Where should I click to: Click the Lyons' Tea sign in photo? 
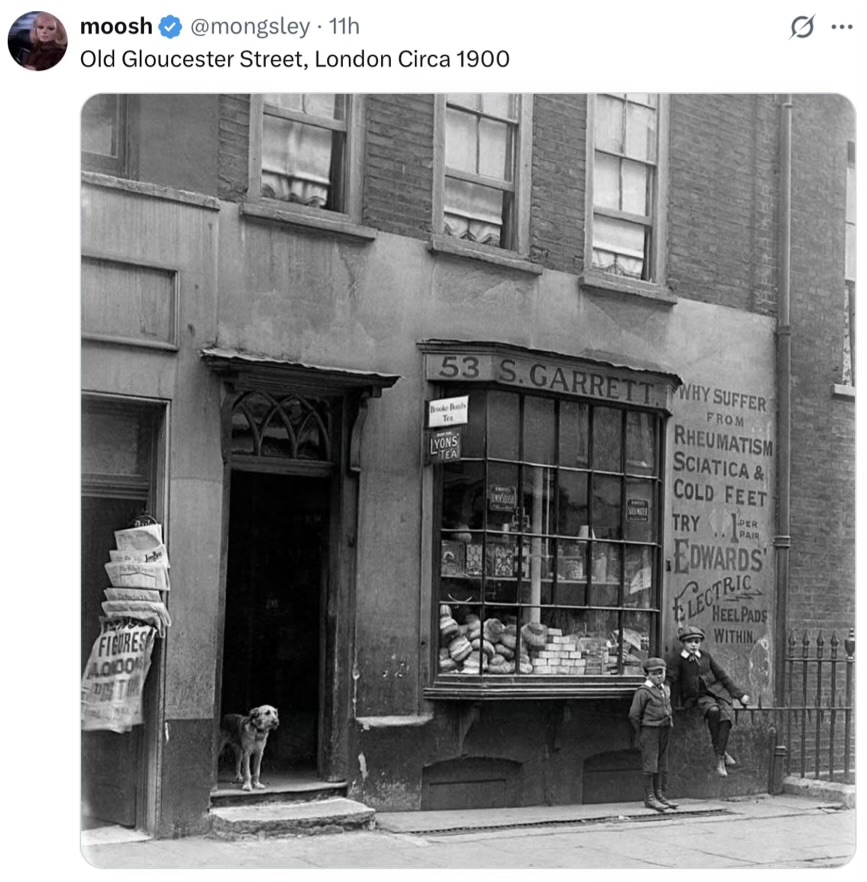coord(444,446)
